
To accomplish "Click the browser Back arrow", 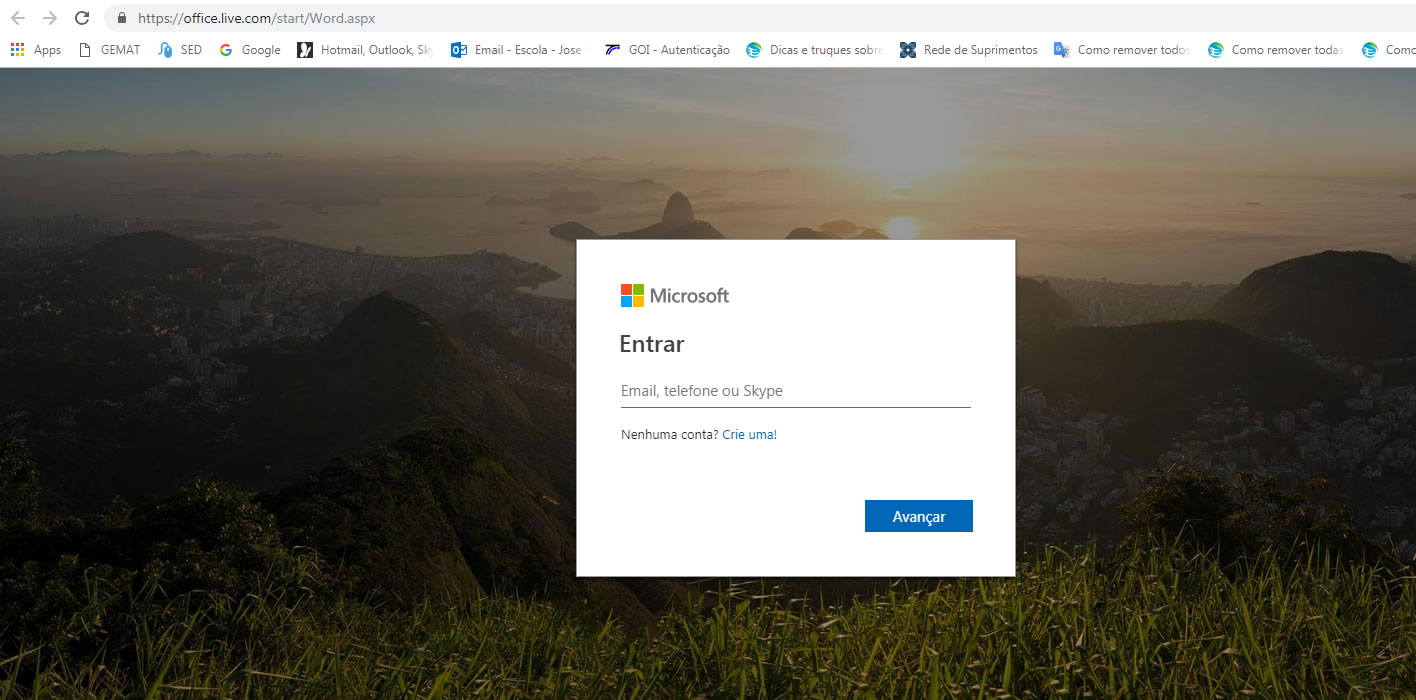I will (18, 18).
